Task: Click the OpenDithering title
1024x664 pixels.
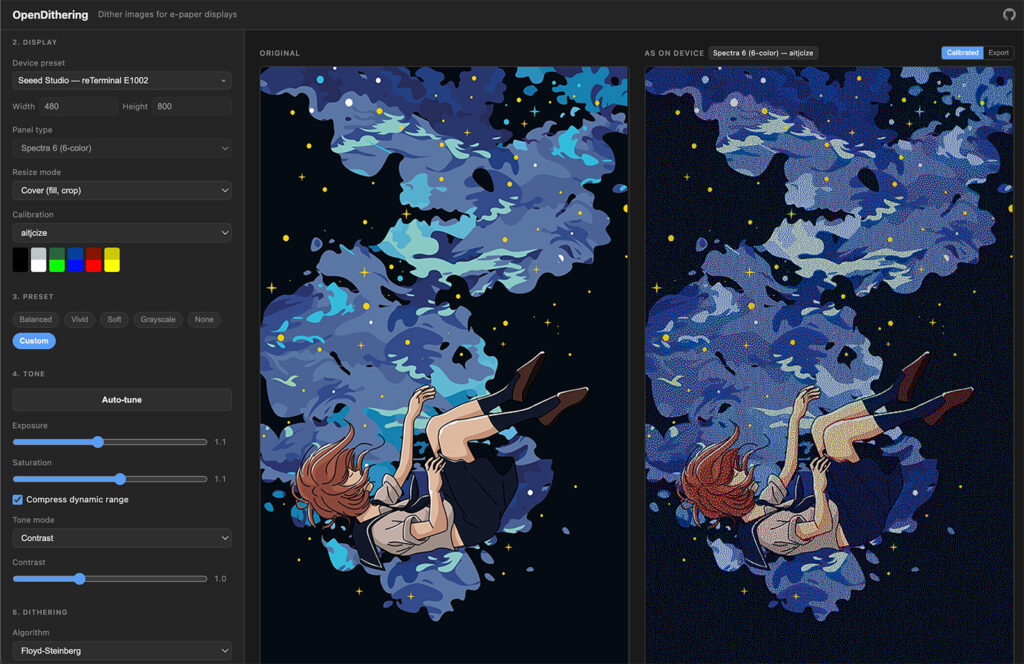Action: [x=50, y=14]
